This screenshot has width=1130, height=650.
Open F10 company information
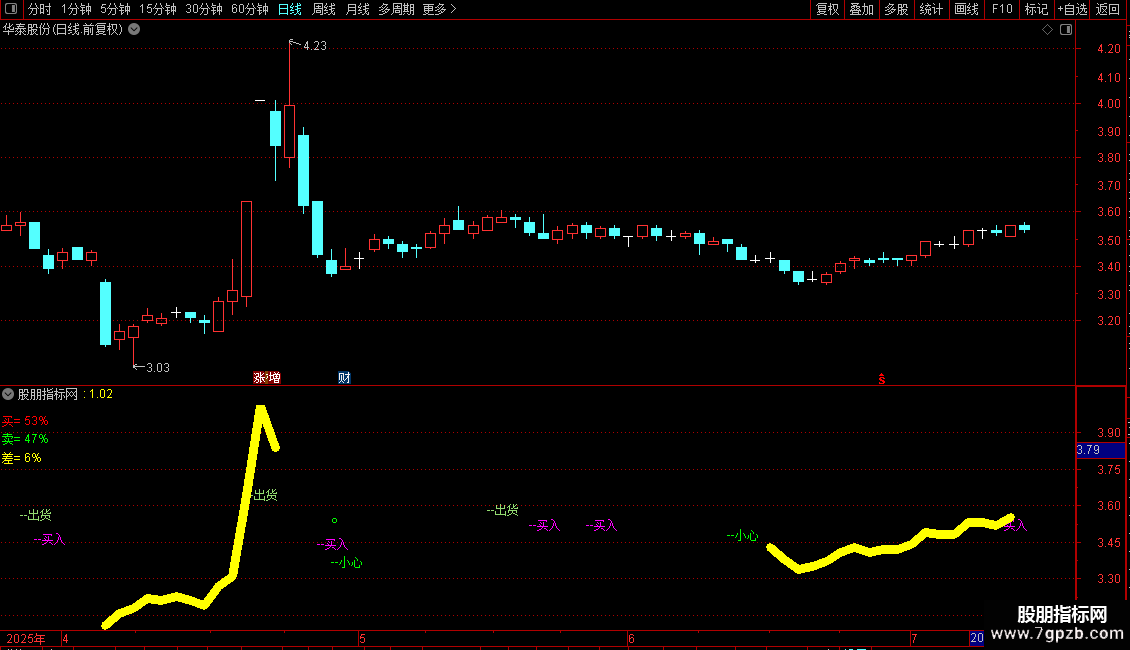[x=1002, y=9]
